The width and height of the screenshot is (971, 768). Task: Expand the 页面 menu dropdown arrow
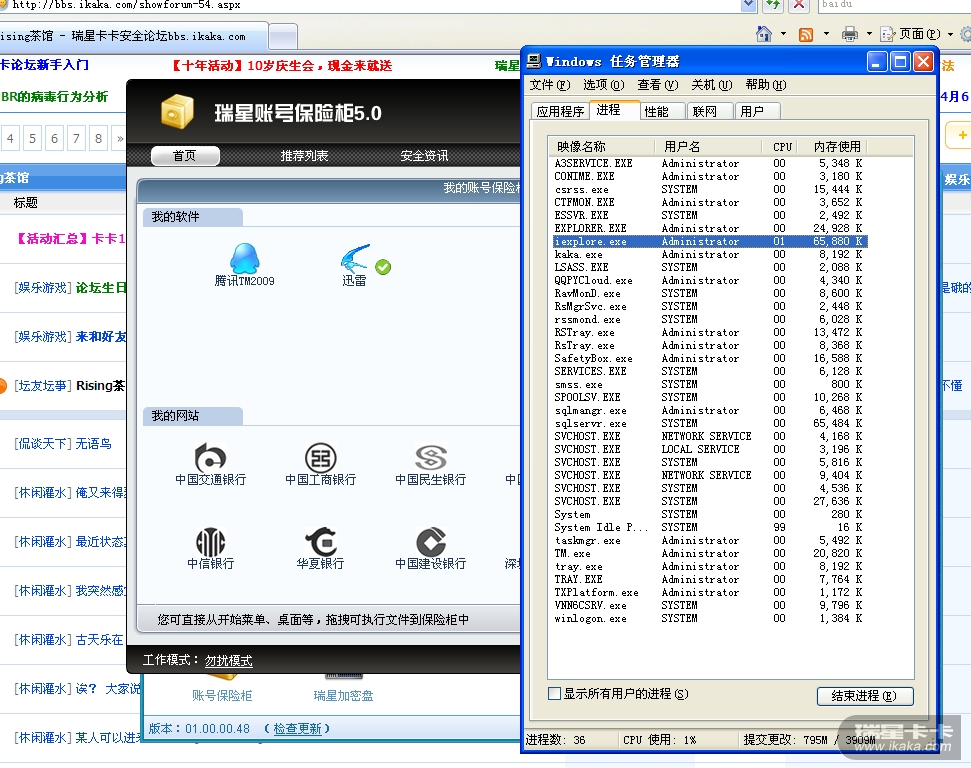(x=949, y=34)
